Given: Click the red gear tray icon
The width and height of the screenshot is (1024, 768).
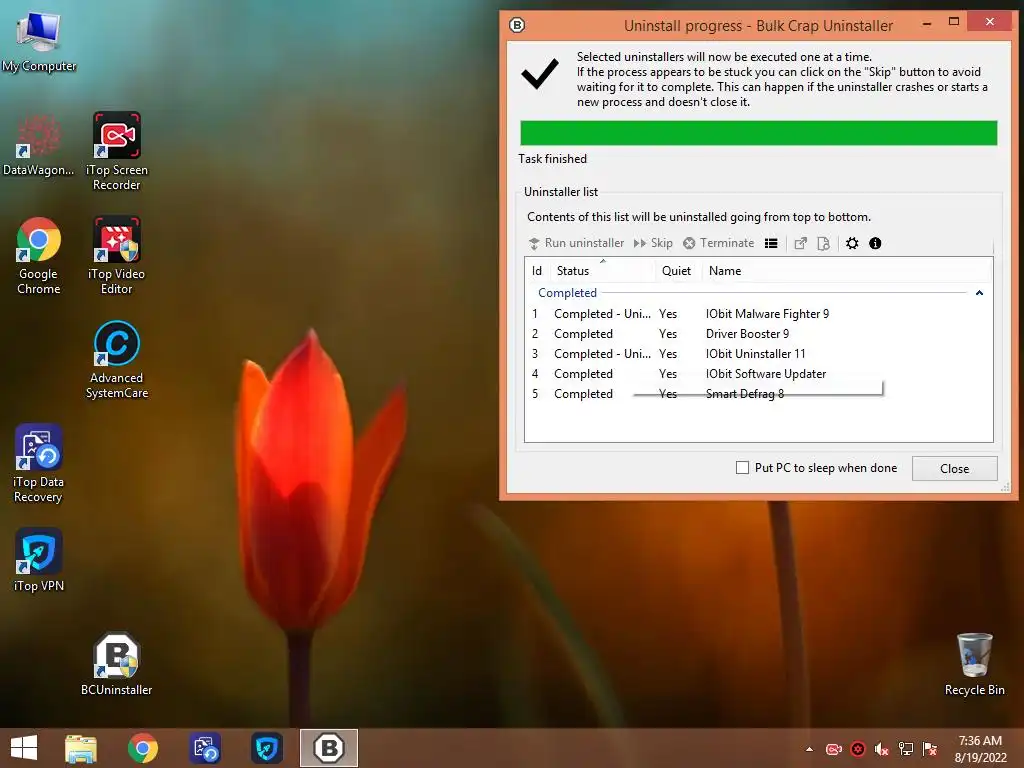Looking at the screenshot, I should [858, 749].
